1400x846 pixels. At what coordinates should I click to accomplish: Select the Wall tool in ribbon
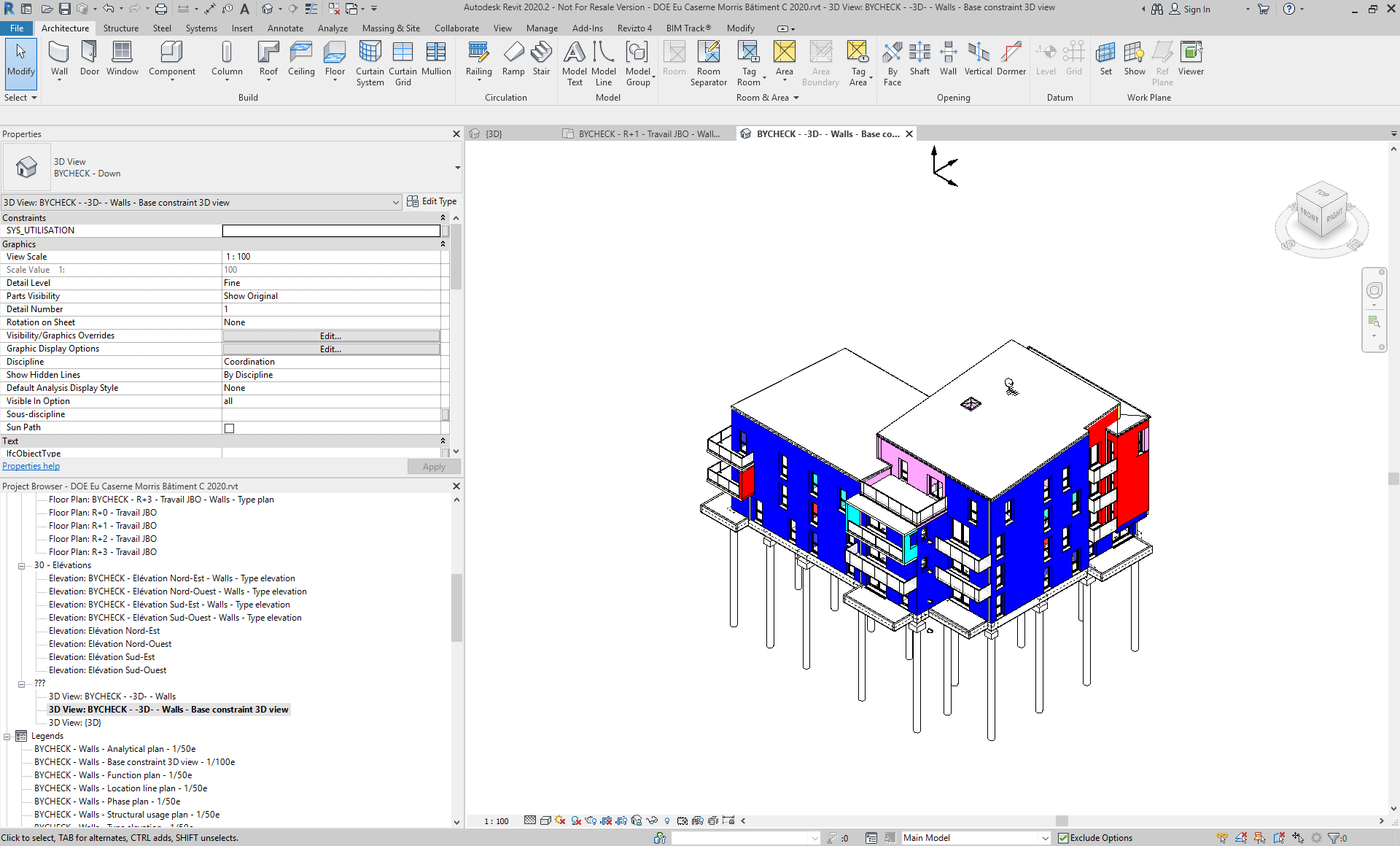point(59,58)
